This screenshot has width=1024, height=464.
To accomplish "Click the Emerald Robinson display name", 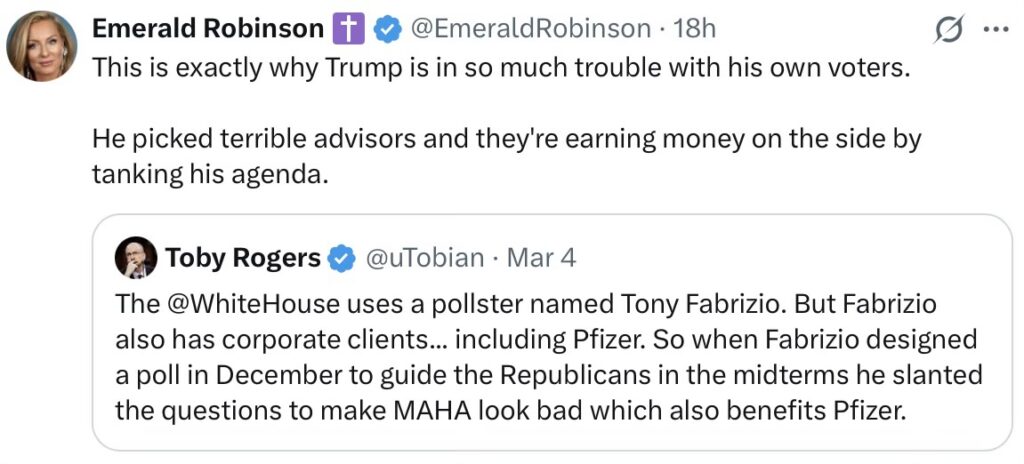I will 208,29.
